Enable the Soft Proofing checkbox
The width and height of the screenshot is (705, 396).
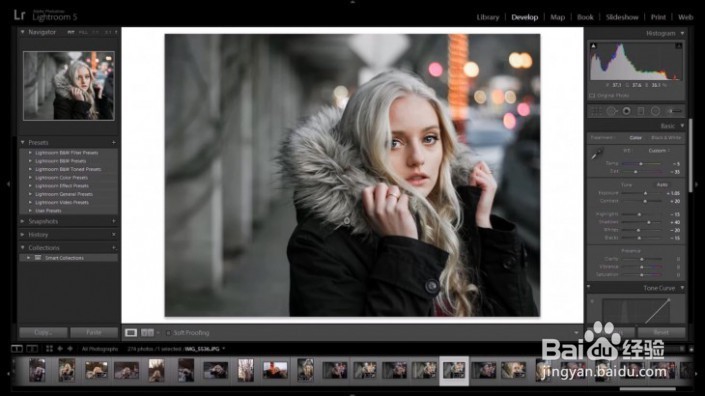point(168,333)
